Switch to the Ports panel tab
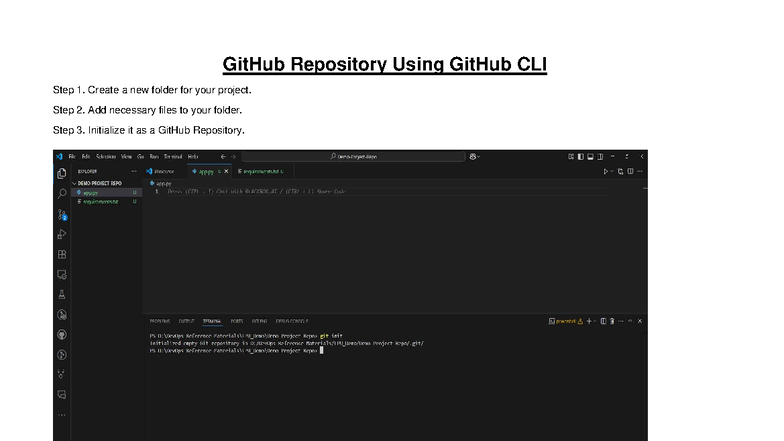The image size is (784, 441). [237, 322]
